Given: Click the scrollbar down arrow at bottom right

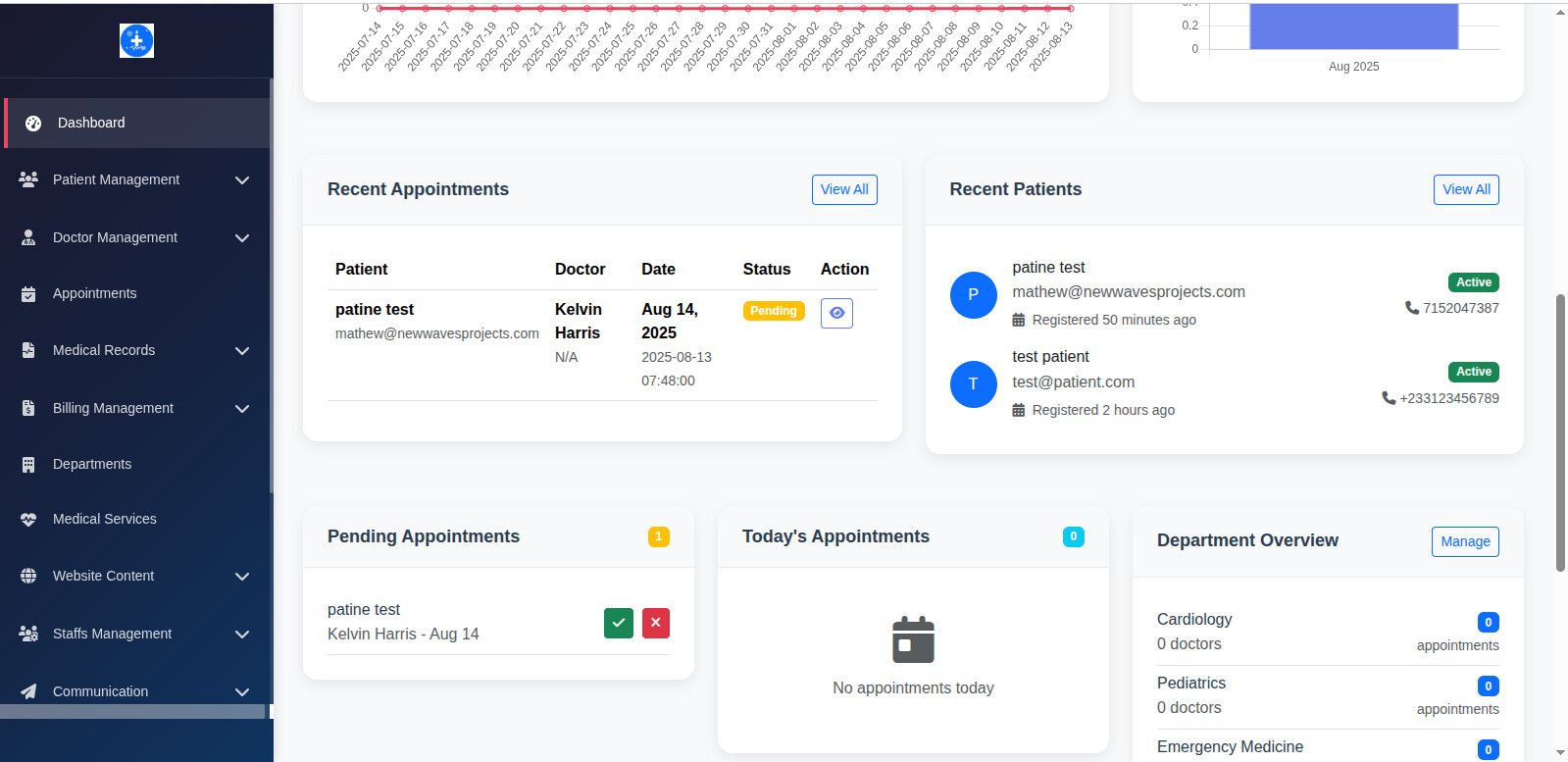Looking at the screenshot, I should 1560,753.
